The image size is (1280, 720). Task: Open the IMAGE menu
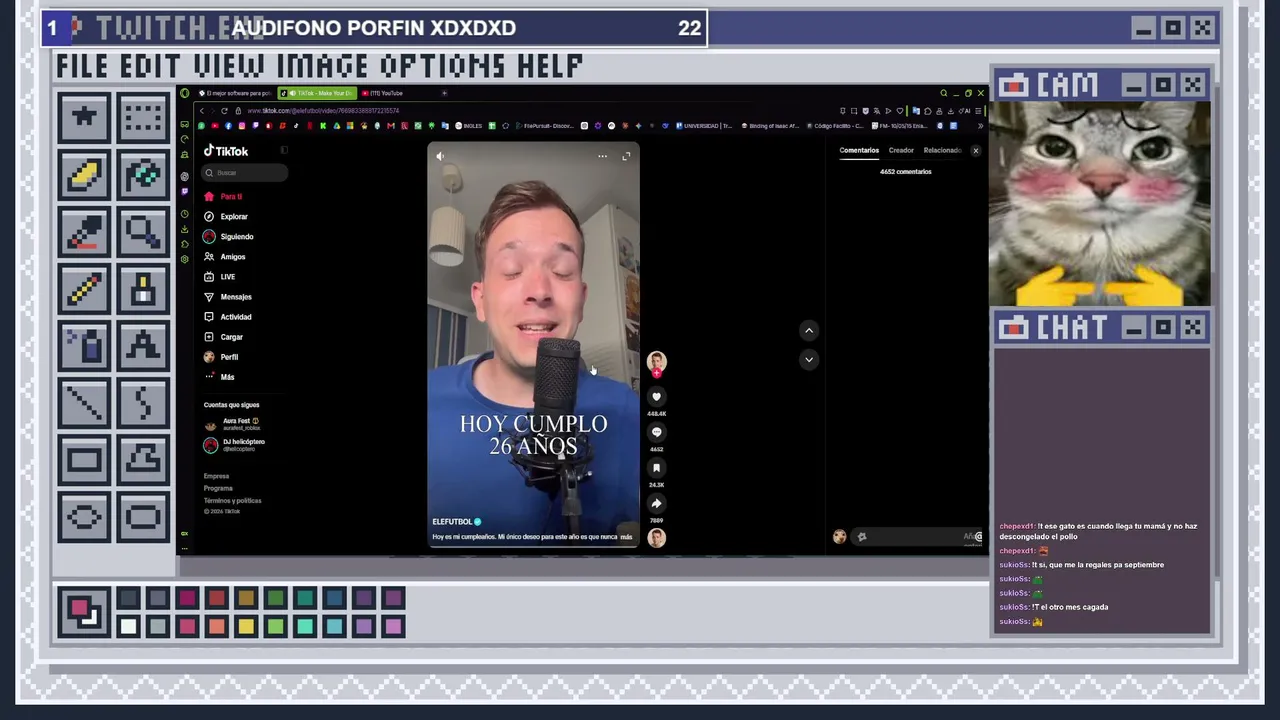(x=324, y=67)
